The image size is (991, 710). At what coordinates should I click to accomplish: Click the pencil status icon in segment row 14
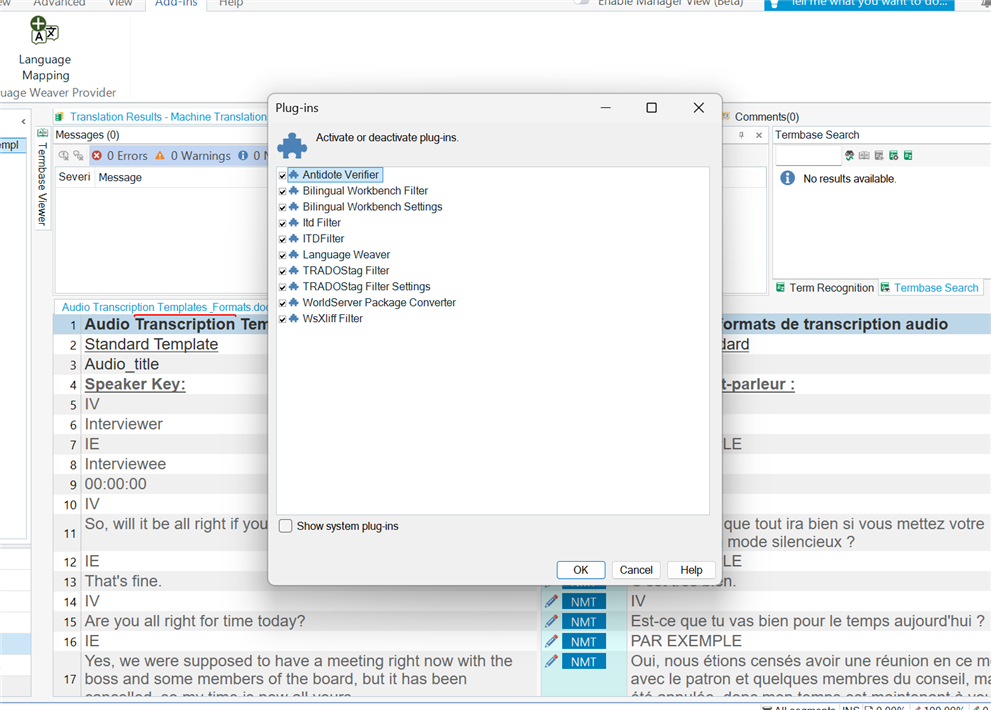coord(551,601)
